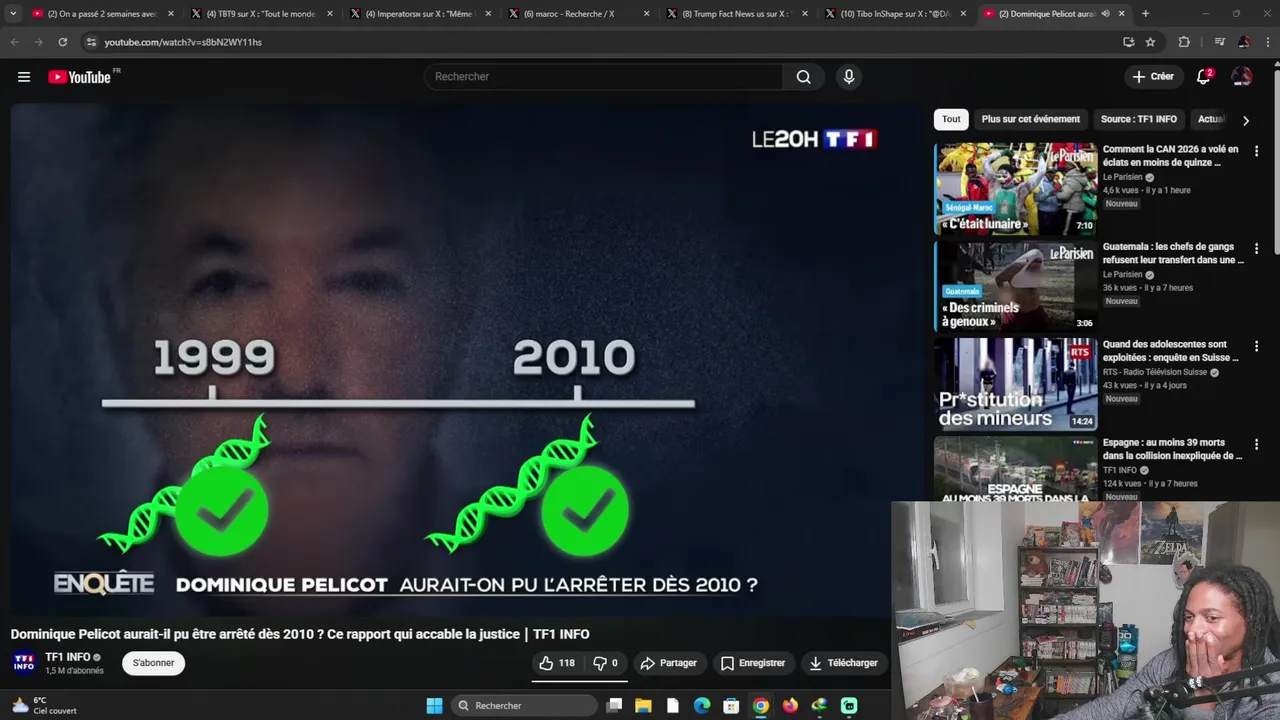Open the 'Des criminels à genoux' thumbnail
The height and width of the screenshot is (720, 1280).
click(x=1015, y=286)
